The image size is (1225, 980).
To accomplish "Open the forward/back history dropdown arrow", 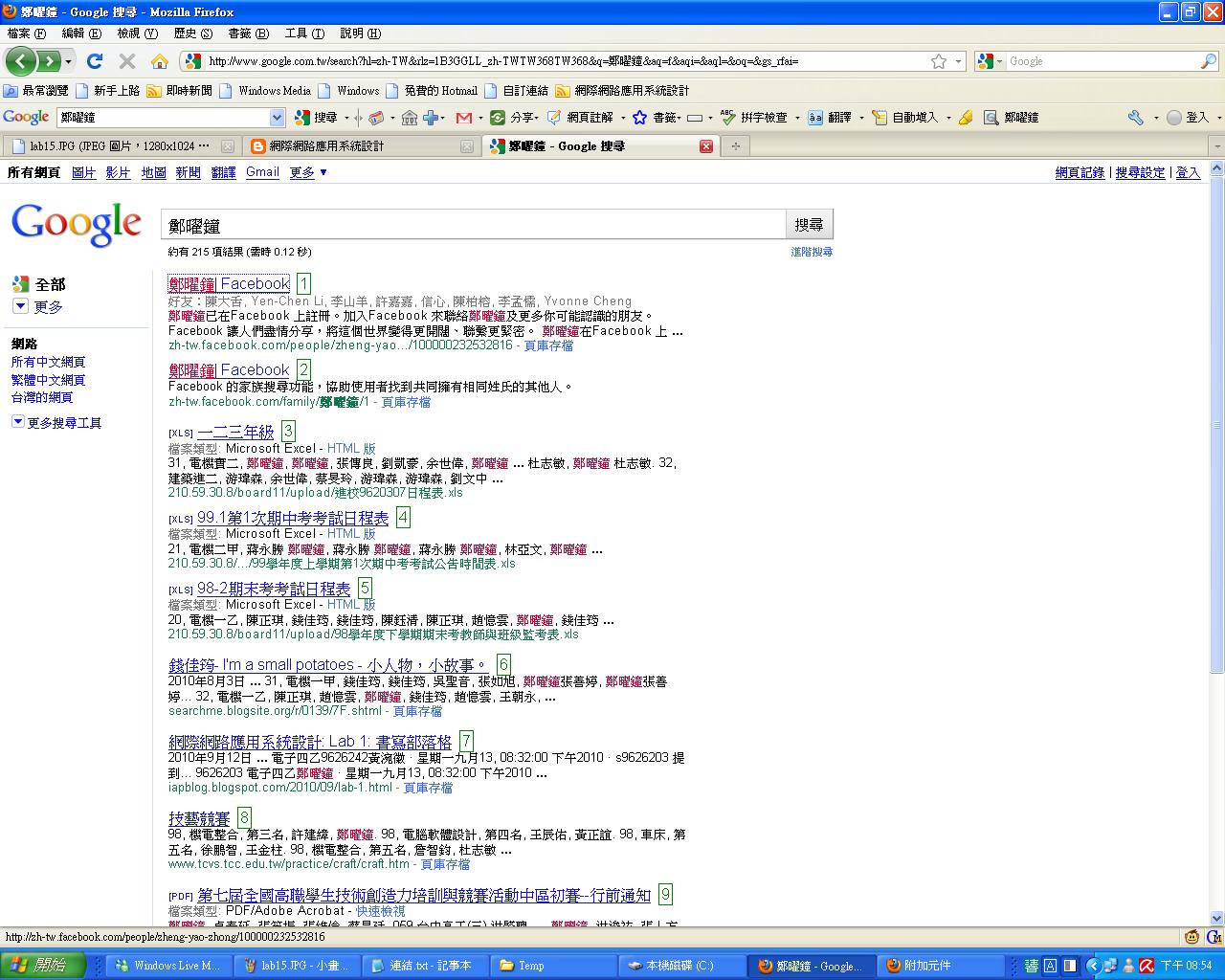I will click(69, 61).
